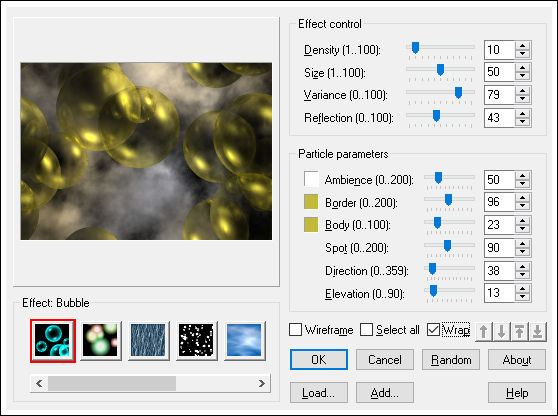
Task: Open the Border color swatch
Action: point(311,202)
